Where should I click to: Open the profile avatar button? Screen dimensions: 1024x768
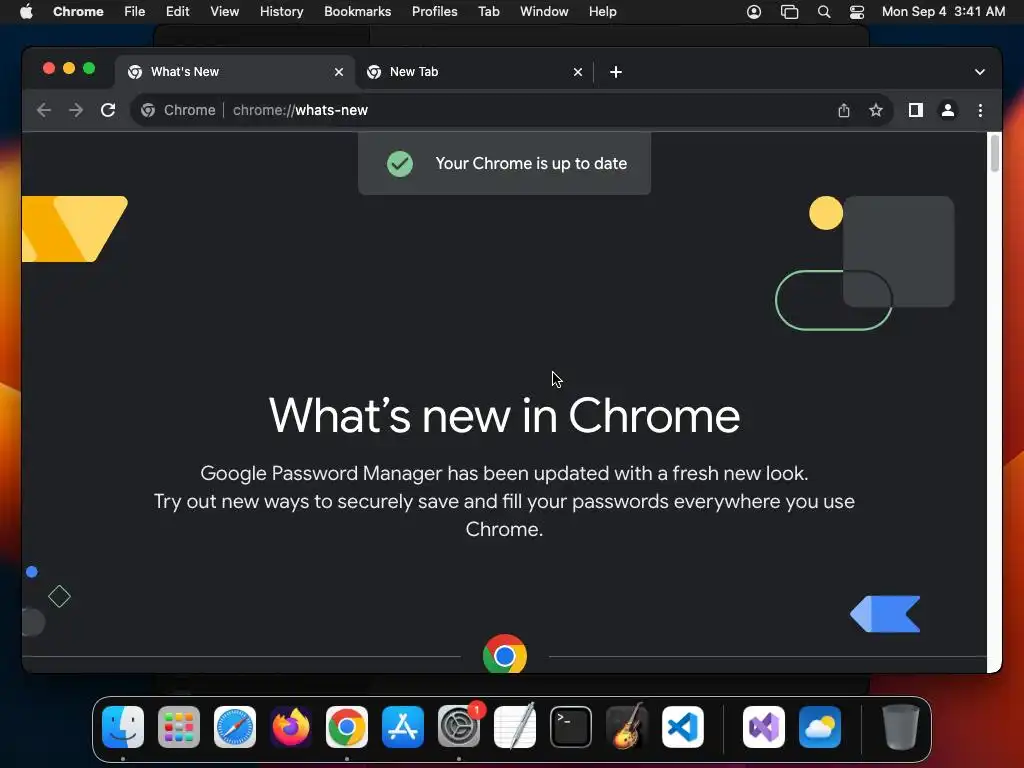coord(948,110)
